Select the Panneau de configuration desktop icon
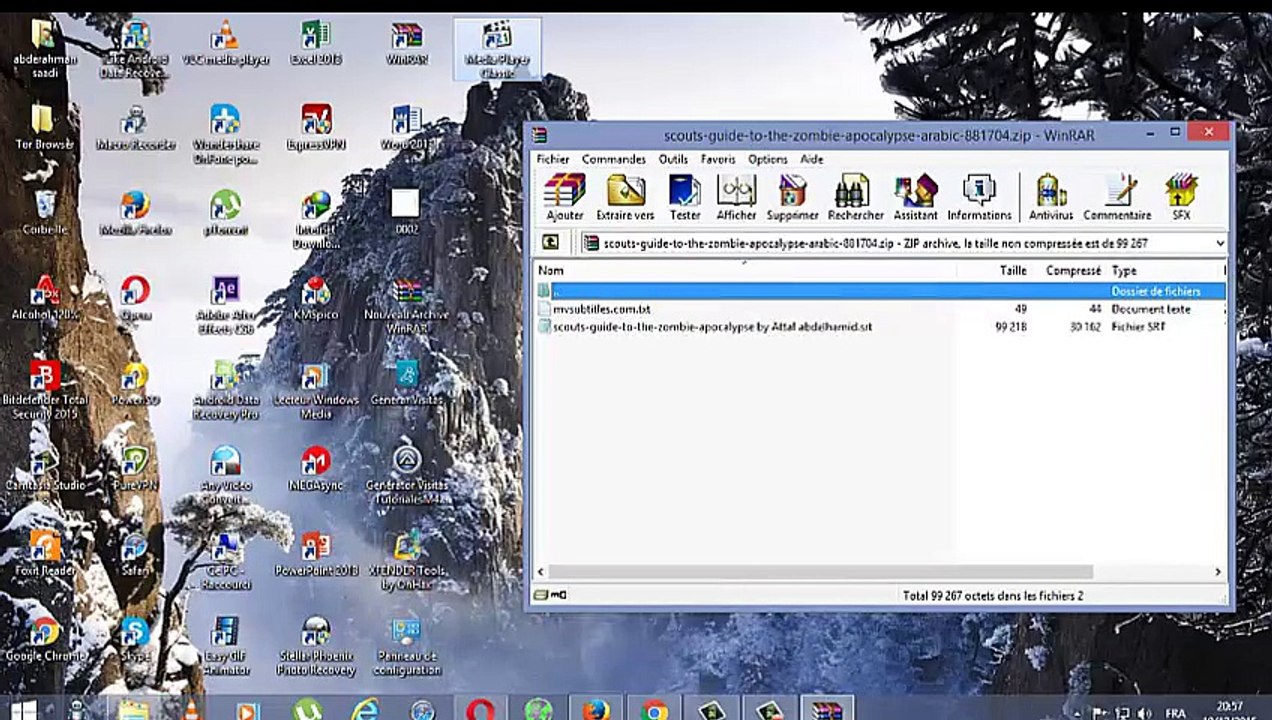The height and width of the screenshot is (720, 1272). (406, 646)
